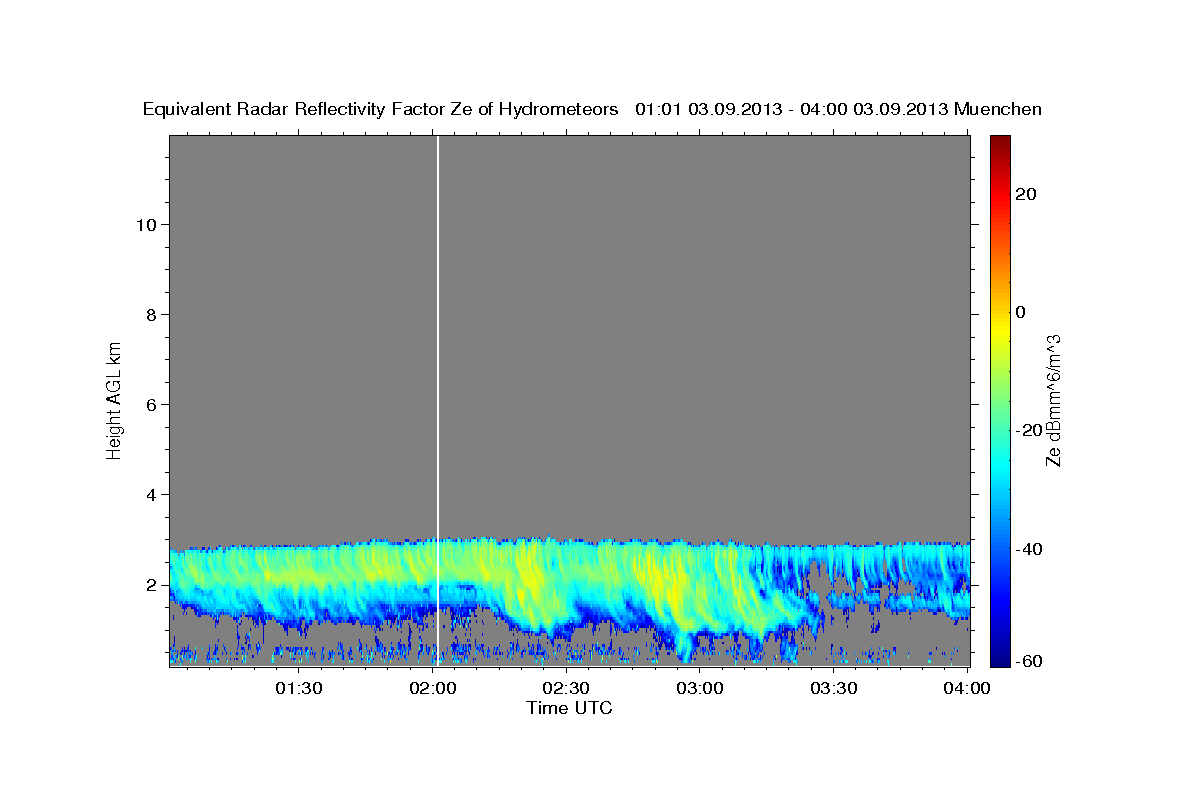Click the '01:30' time tick label
Screen dimensions: 1200x800
(x=299, y=688)
